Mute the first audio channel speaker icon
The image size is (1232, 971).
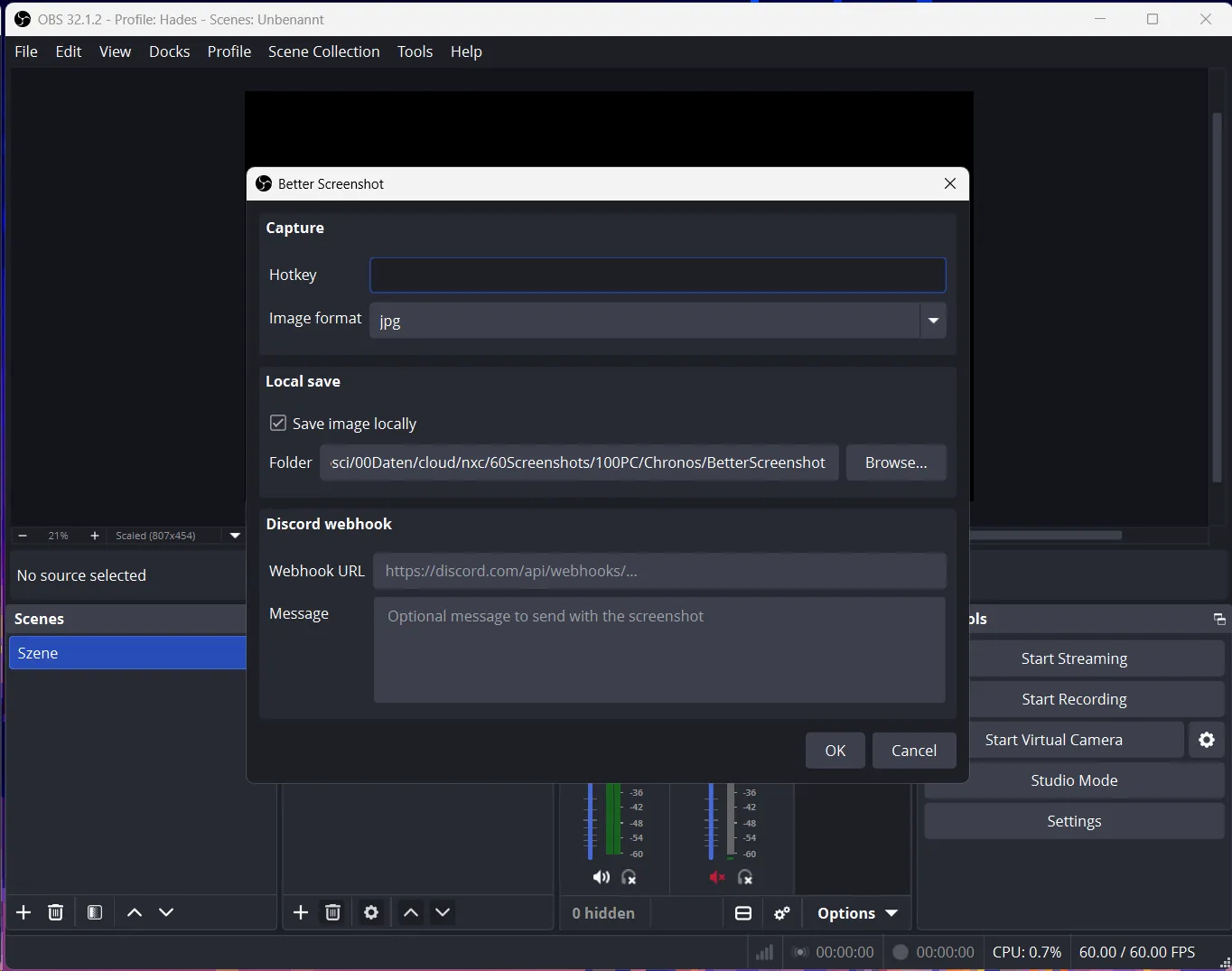[x=601, y=877]
